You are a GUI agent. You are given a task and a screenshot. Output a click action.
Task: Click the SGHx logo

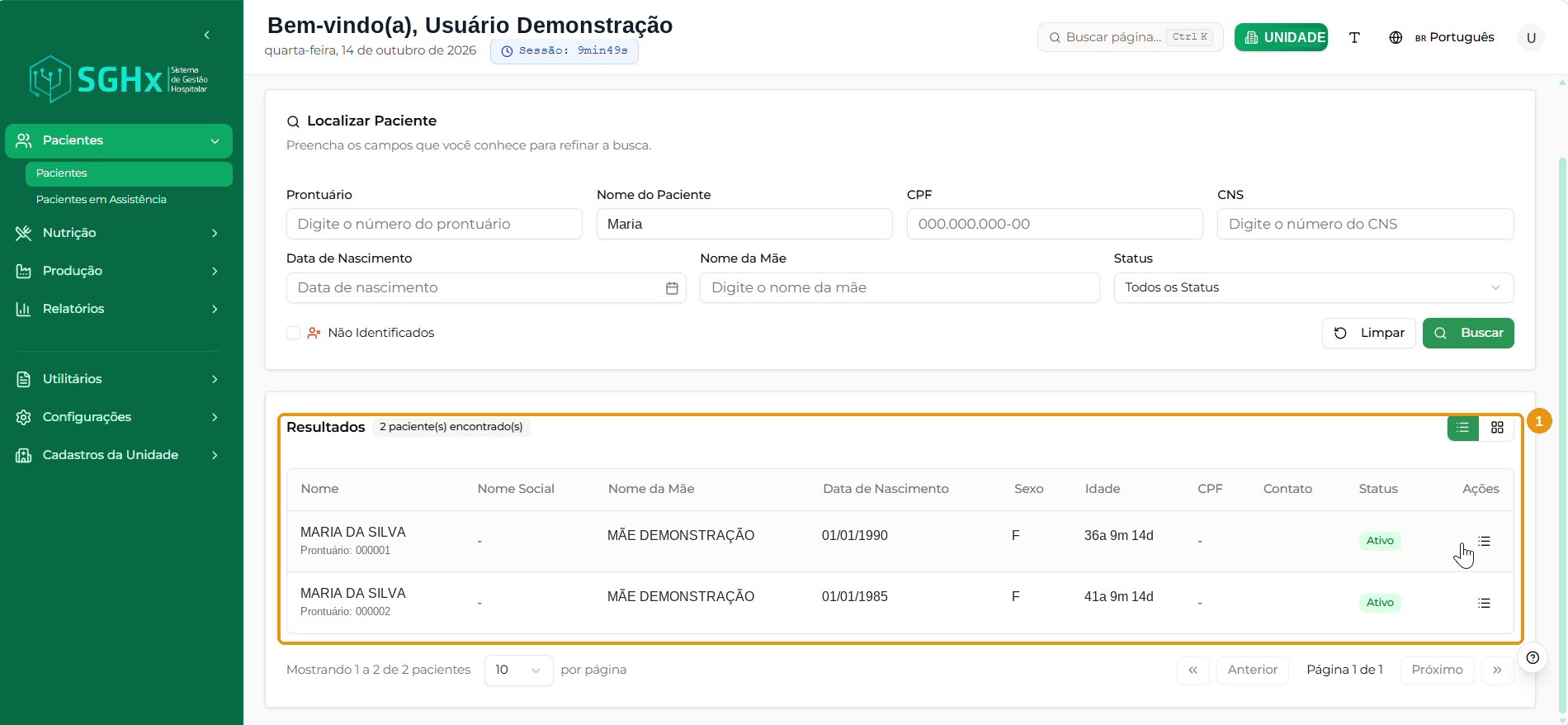point(118,79)
